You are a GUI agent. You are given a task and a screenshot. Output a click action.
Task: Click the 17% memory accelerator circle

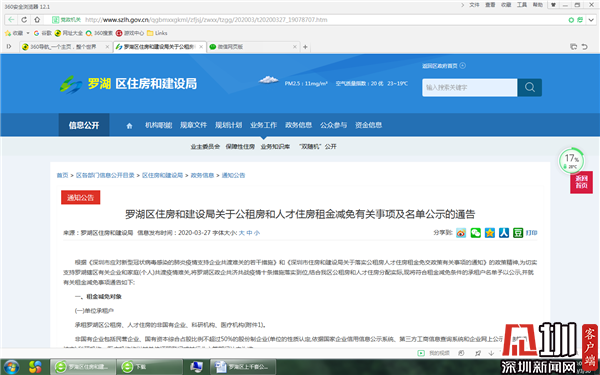pyautogui.click(x=571, y=161)
